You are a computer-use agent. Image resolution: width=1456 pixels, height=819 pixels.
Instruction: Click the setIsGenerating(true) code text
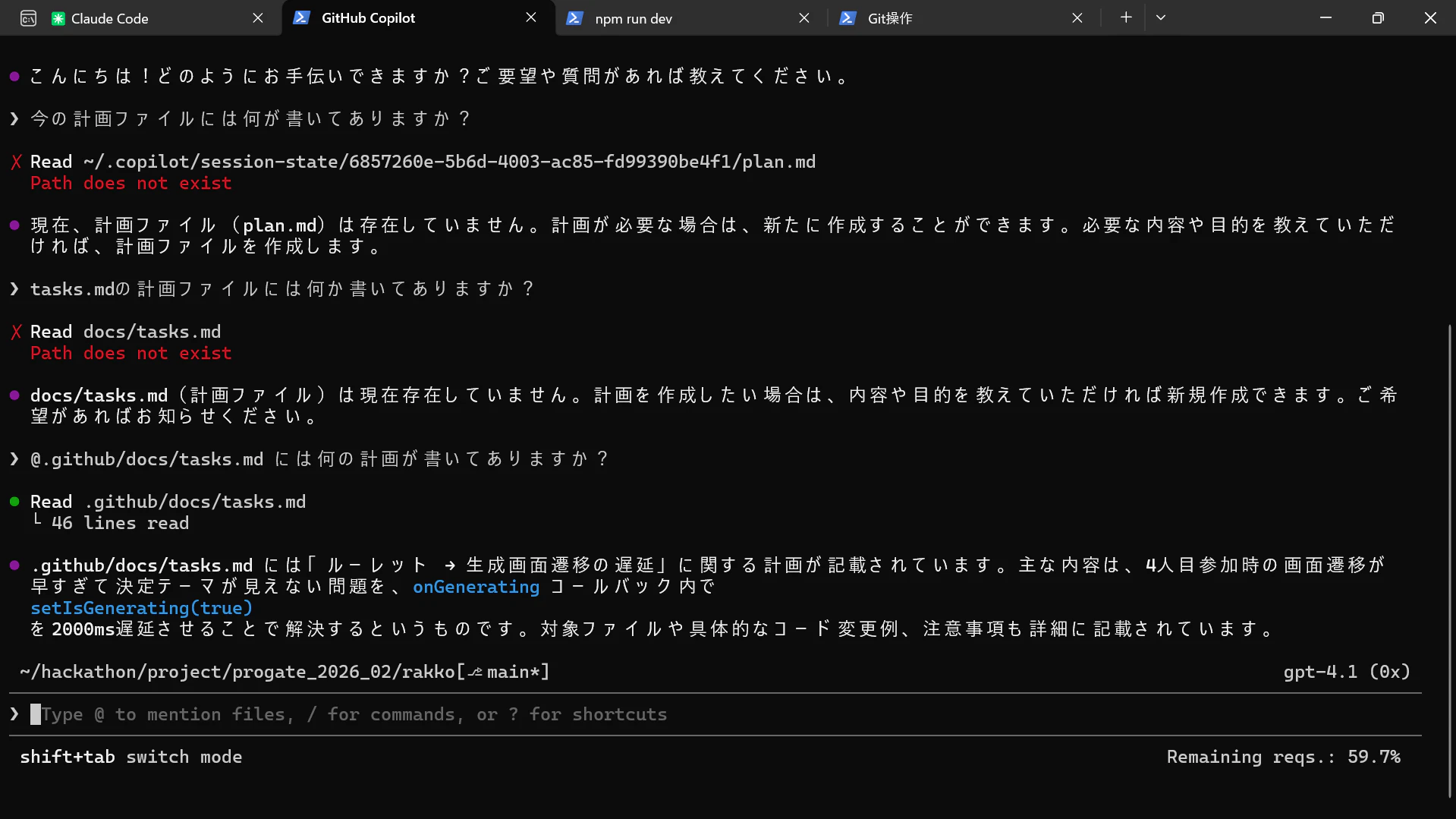(141, 608)
